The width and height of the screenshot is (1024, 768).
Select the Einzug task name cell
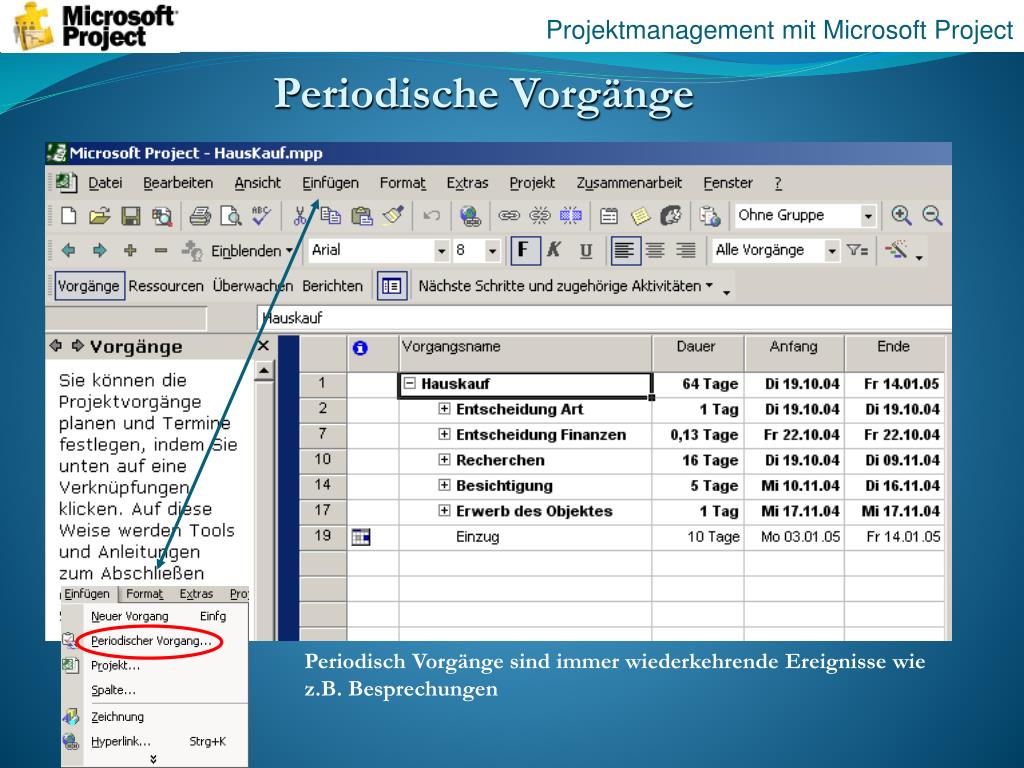coord(525,537)
